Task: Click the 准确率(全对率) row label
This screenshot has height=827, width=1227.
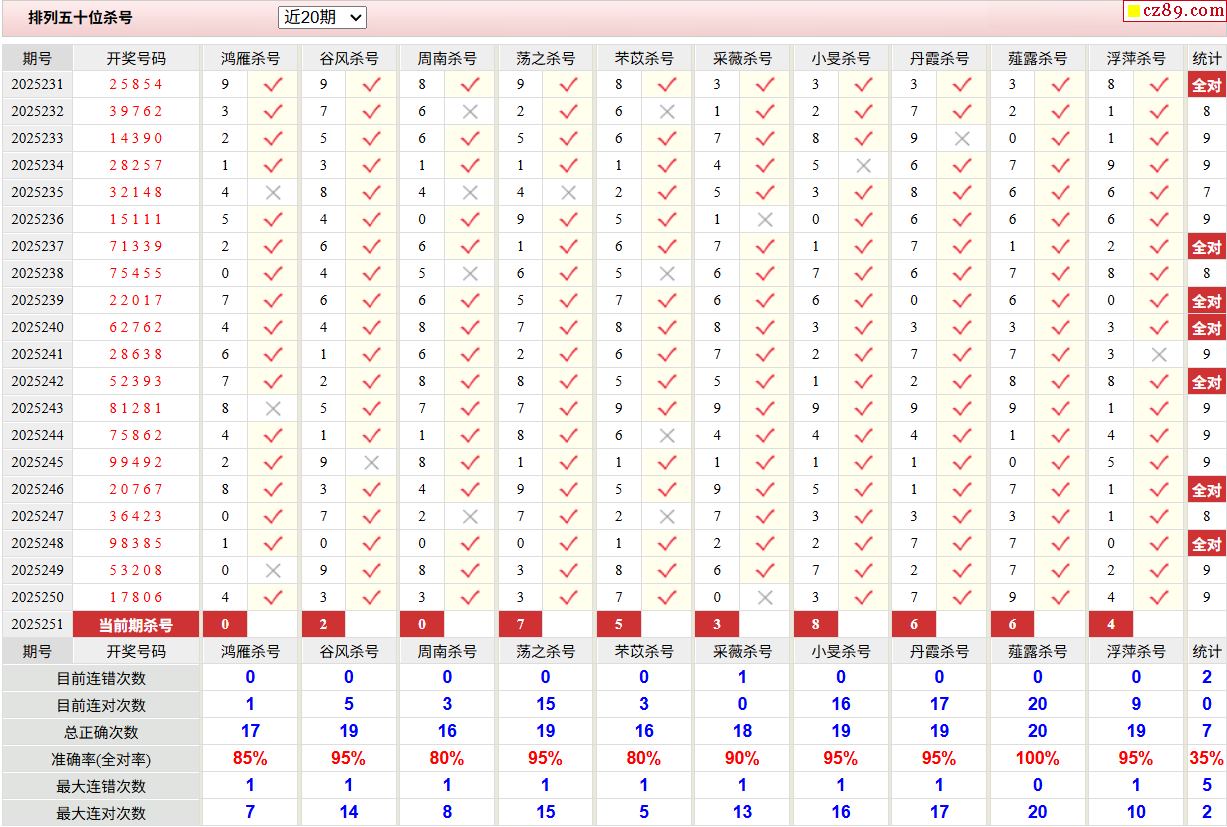Action: (101, 759)
